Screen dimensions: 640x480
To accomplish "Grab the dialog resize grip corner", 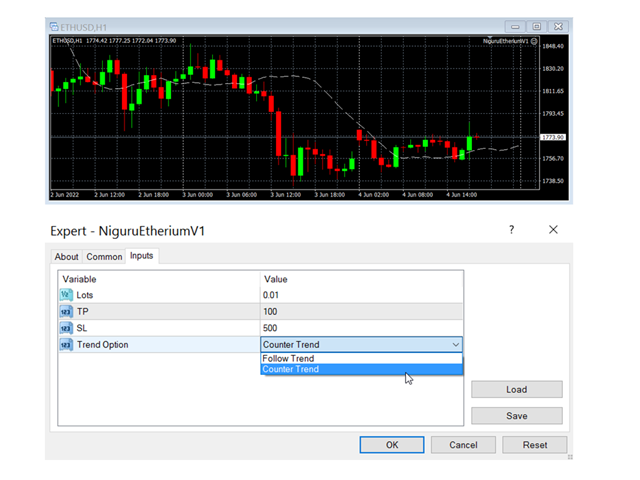I will click(570, 457).
